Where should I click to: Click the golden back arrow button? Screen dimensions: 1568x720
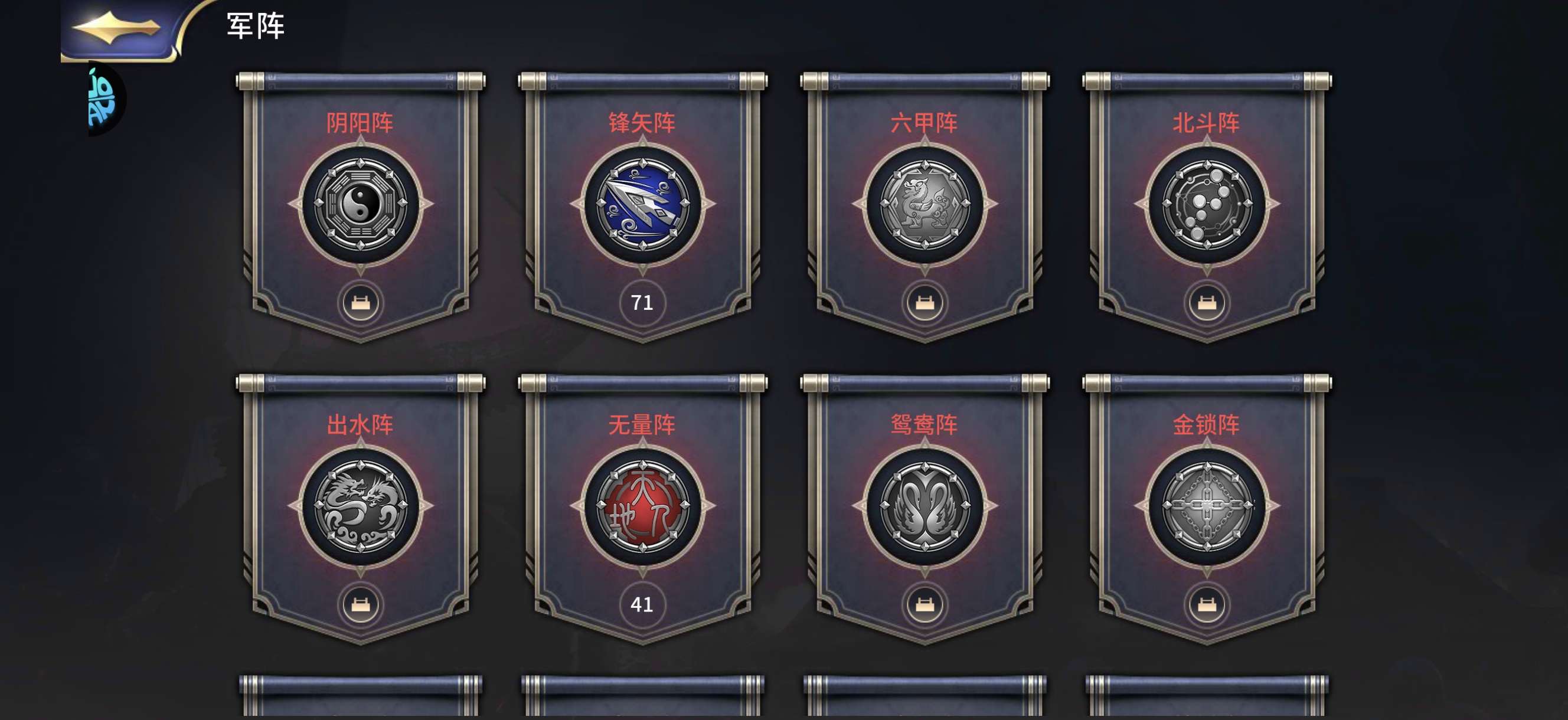pos(116,28)
